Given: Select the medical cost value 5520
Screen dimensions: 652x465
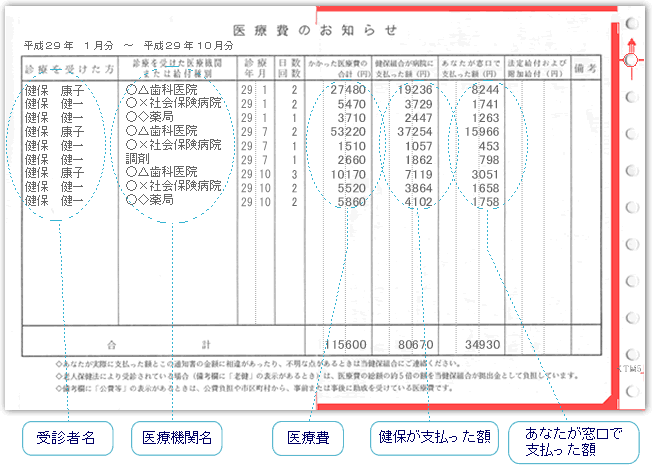Looking at the screenshot, I should click(351, 188).
